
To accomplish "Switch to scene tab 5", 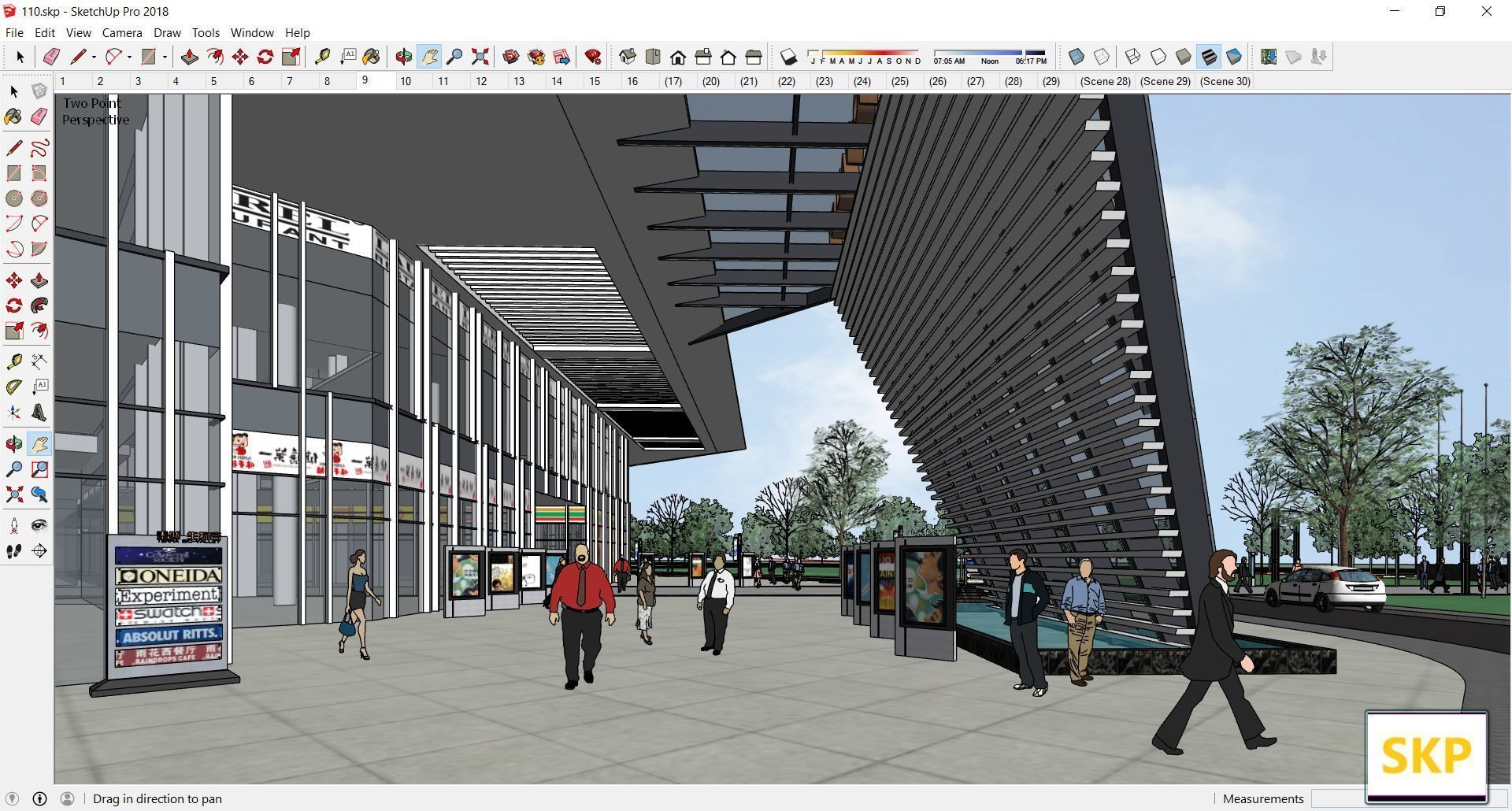I will pos(213,81).
